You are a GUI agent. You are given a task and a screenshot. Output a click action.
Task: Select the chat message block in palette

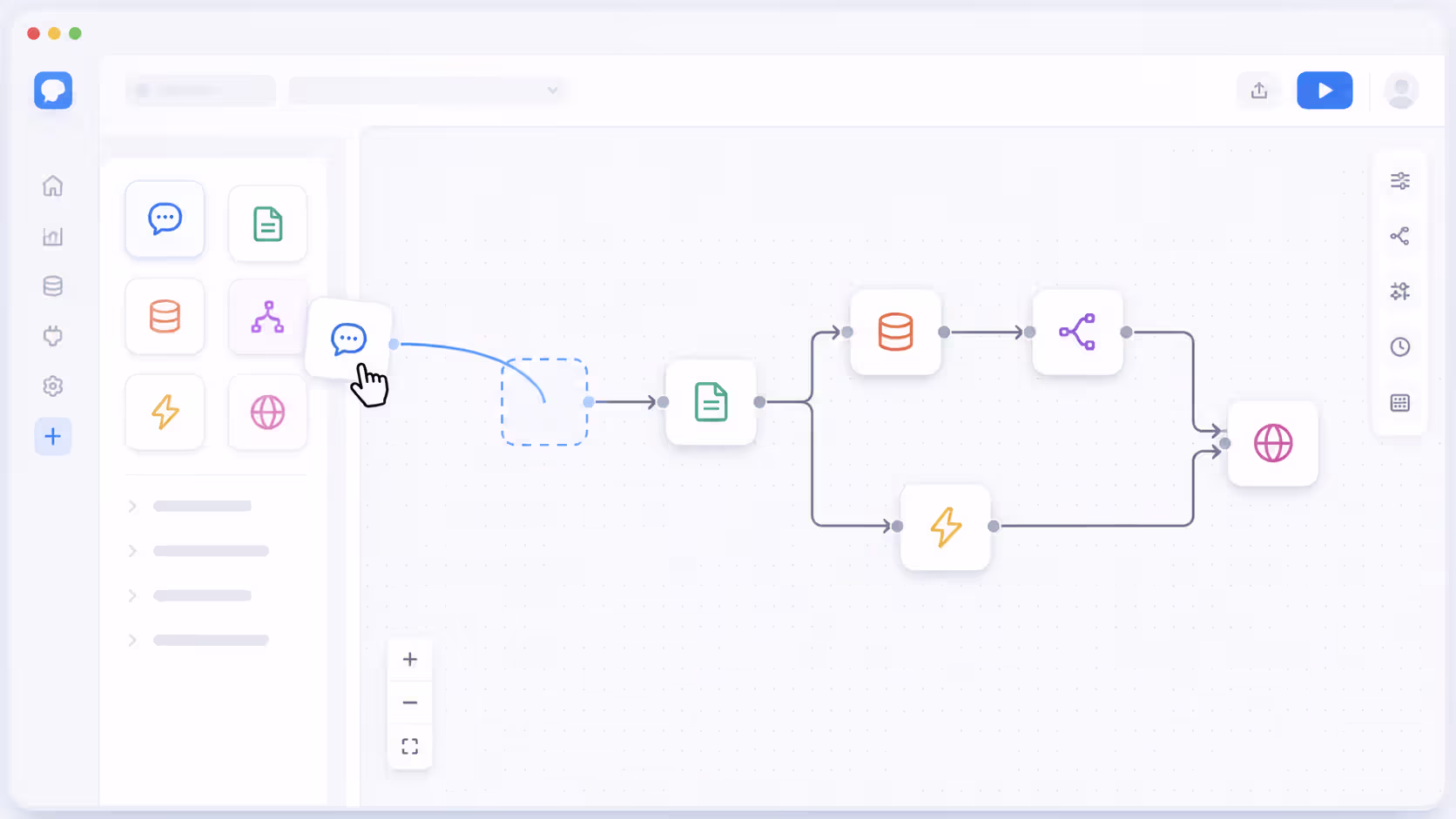(x=165, y=219)
